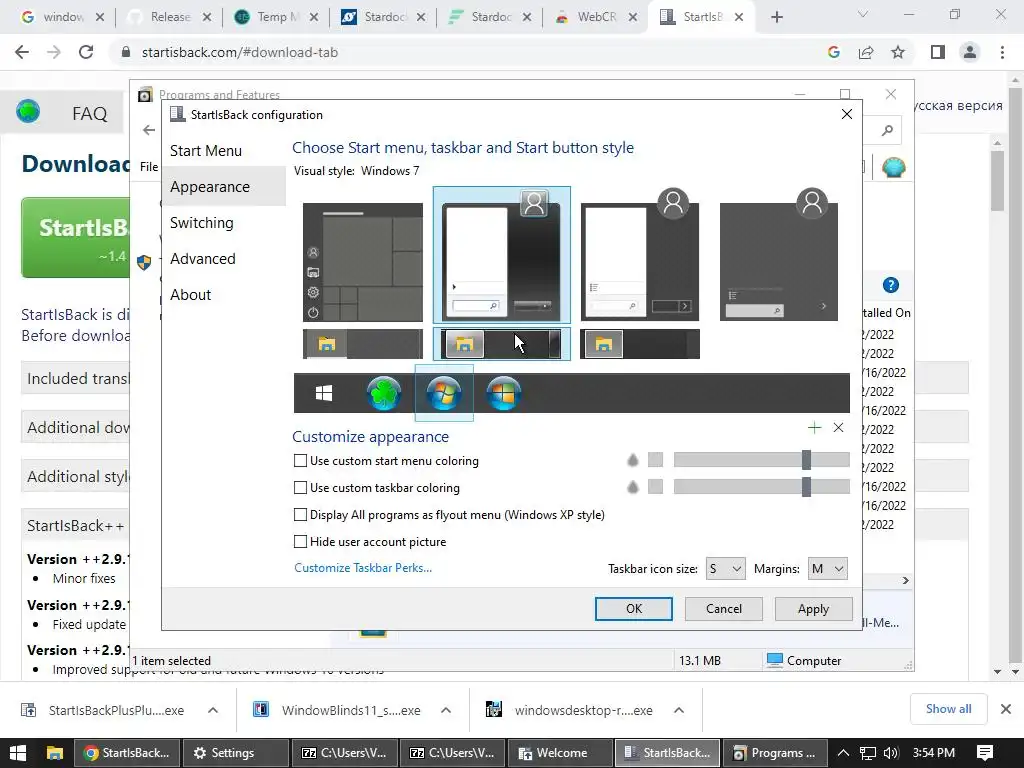The image size is (1024, 768).
Task: Enable Use custom taskbar coloring
Action: tap(300, 488)
